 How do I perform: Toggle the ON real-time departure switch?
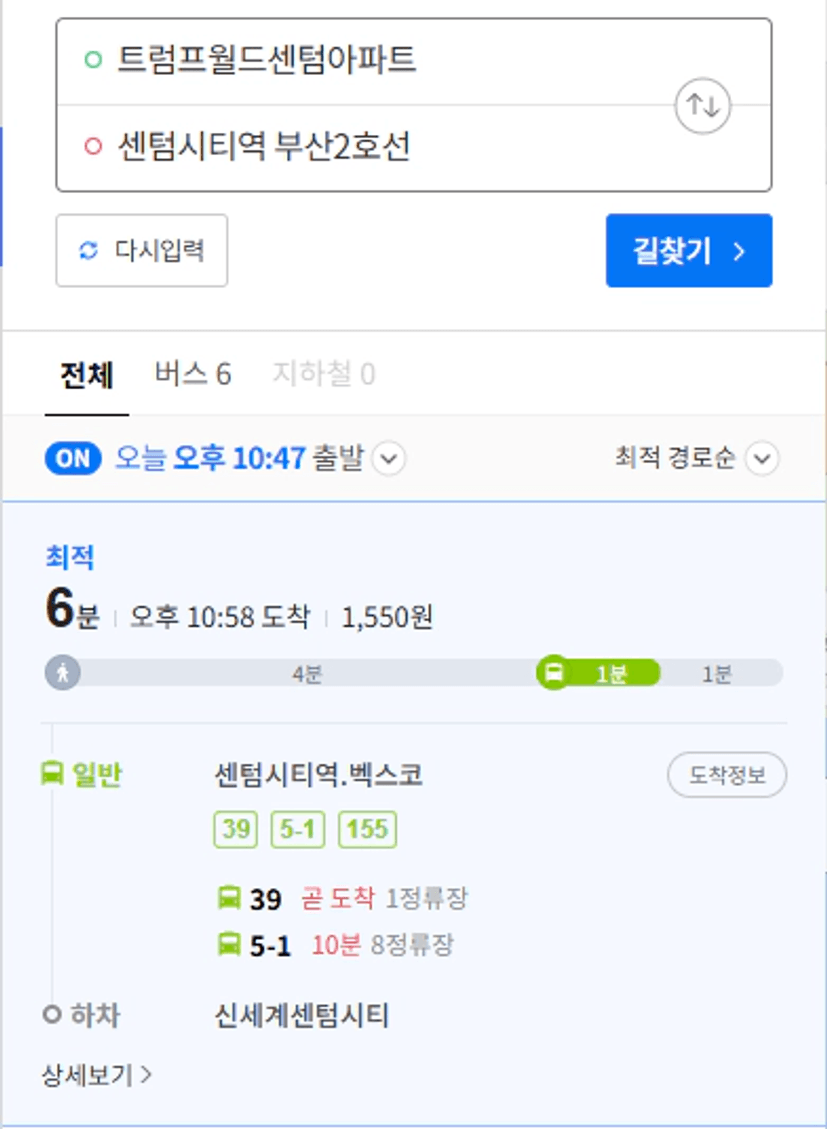click(x=73, y=459)
